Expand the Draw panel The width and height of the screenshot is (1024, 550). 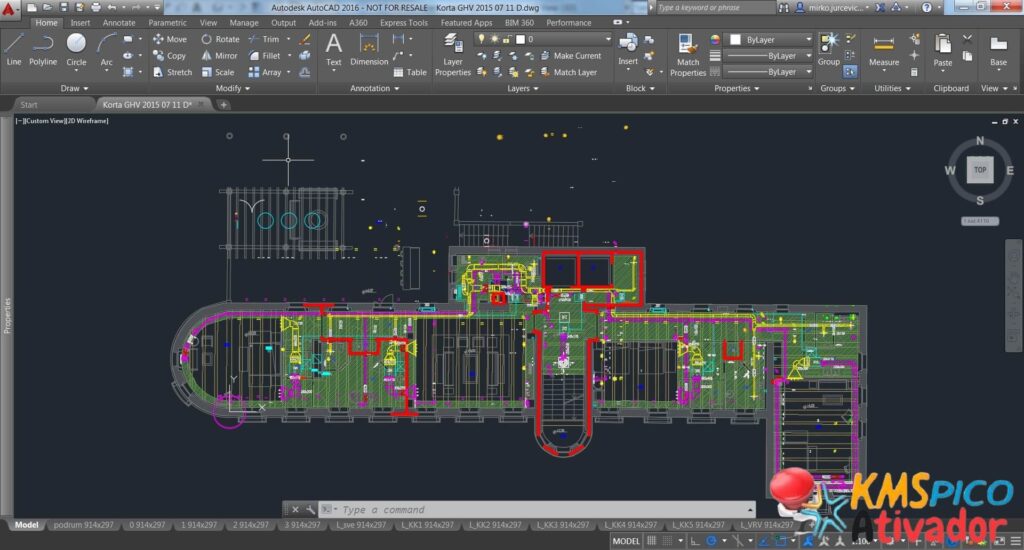point(74,88)
